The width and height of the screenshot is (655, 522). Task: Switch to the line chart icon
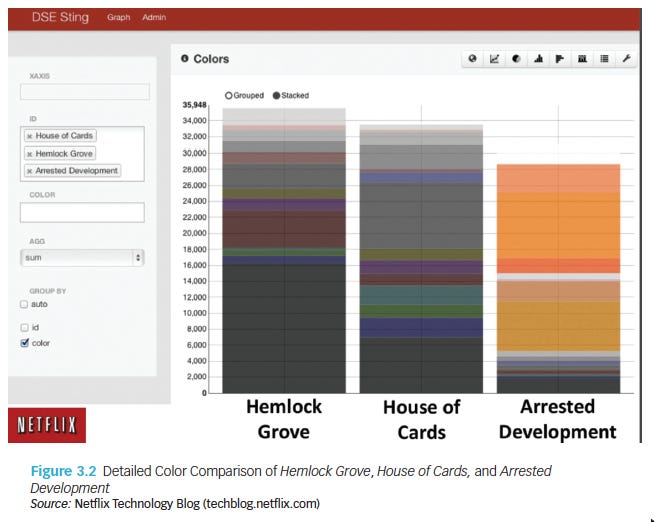[x=494, y=59]
